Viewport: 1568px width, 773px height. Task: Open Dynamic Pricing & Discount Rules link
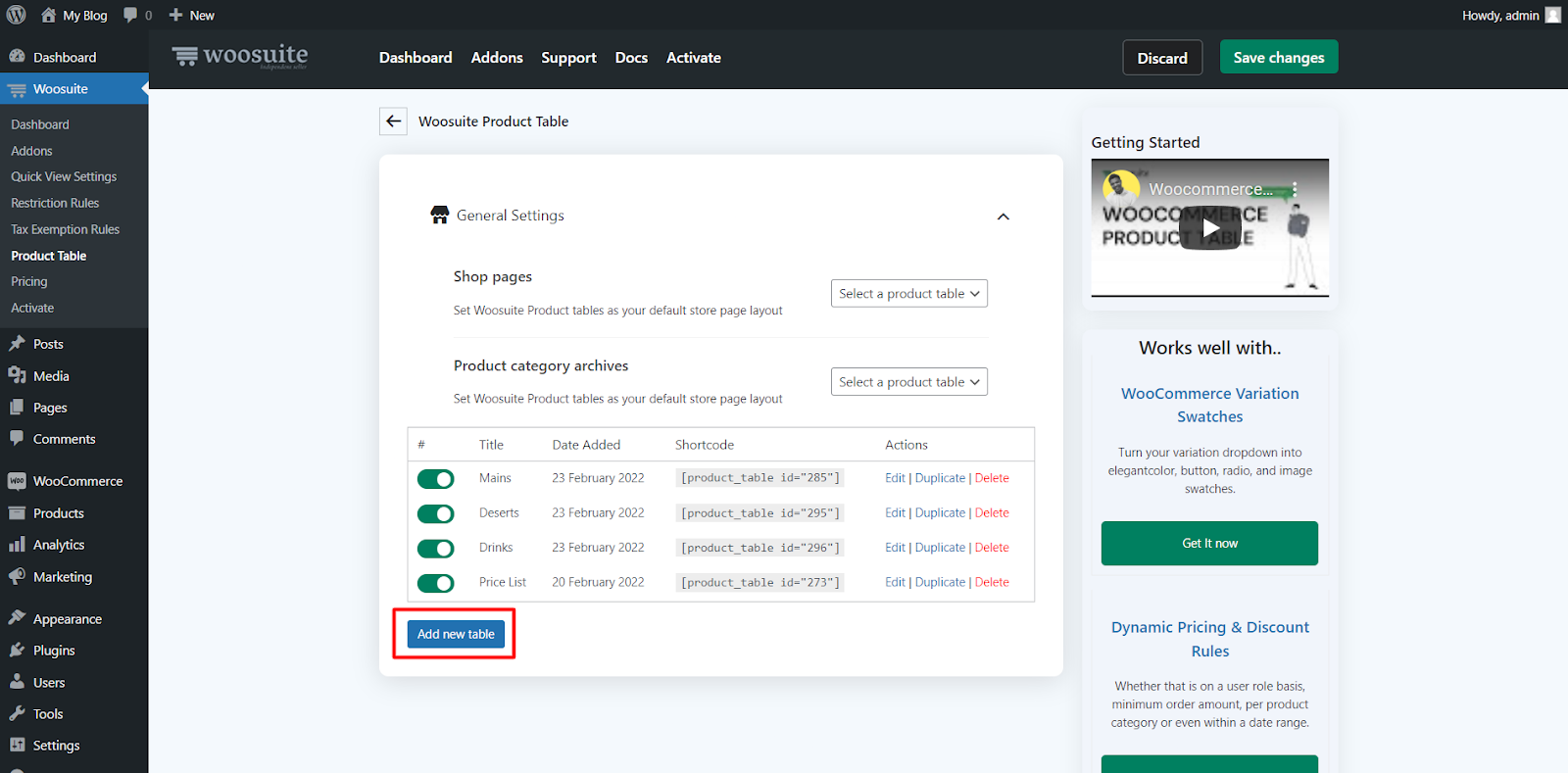pos(1210,639)
